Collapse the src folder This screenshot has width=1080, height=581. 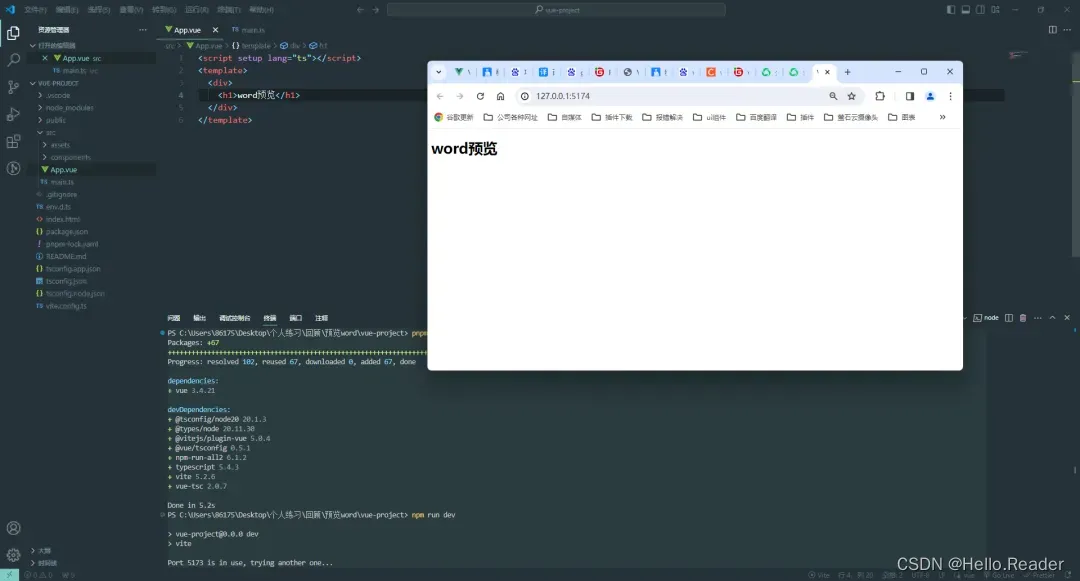tap(40, 132)
